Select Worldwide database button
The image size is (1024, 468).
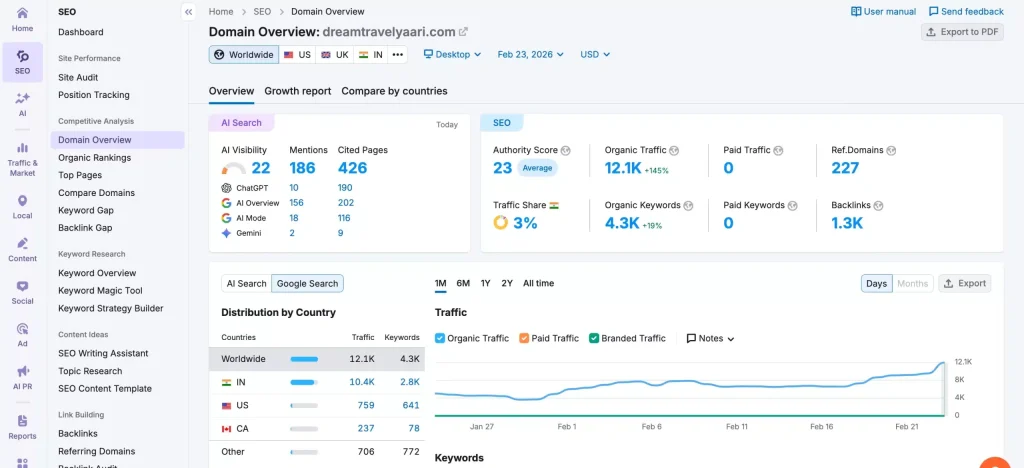click(244, 55)
